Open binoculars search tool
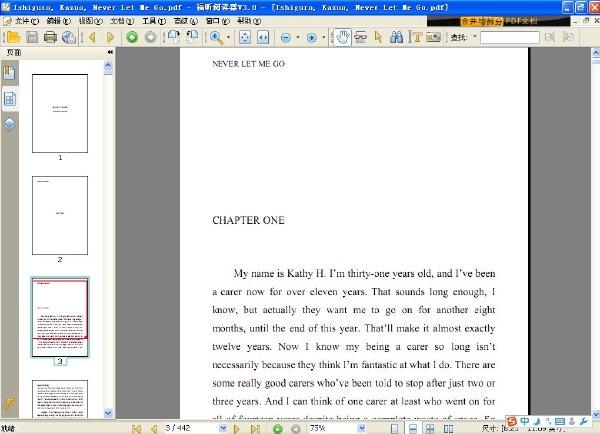 396,37
